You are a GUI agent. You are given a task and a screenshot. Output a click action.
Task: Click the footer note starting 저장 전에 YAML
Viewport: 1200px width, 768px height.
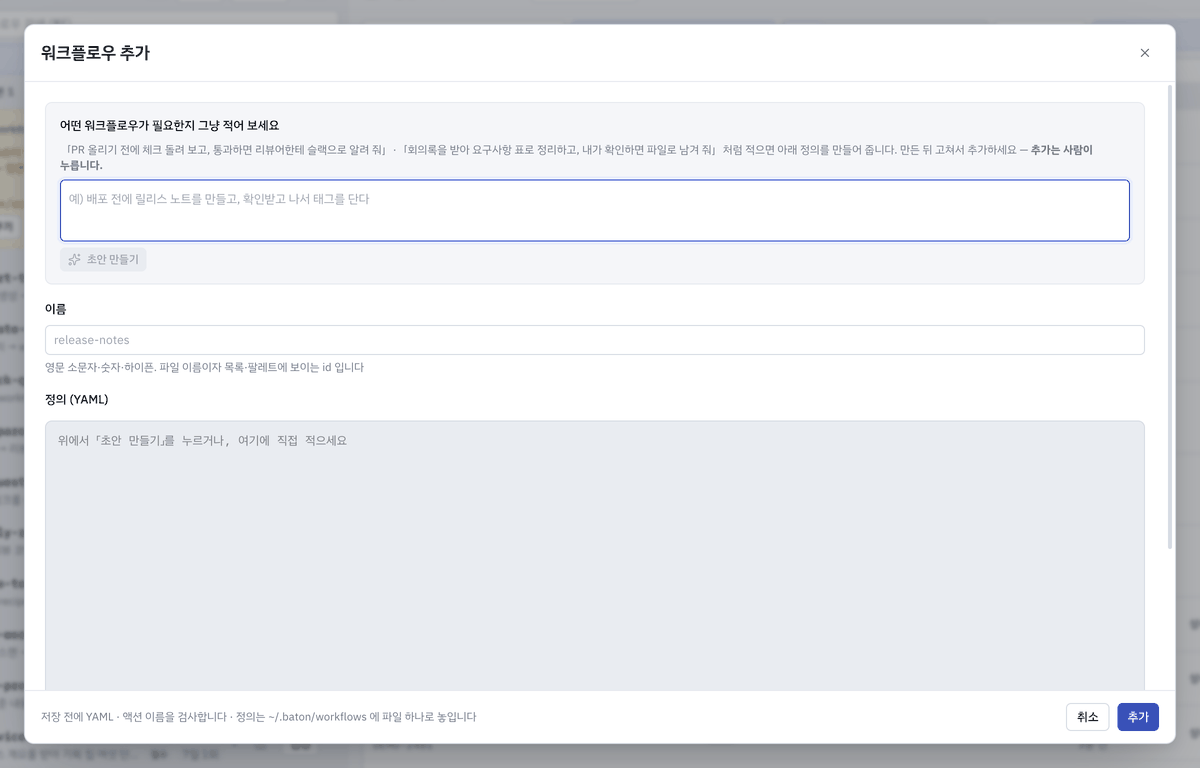259,717
